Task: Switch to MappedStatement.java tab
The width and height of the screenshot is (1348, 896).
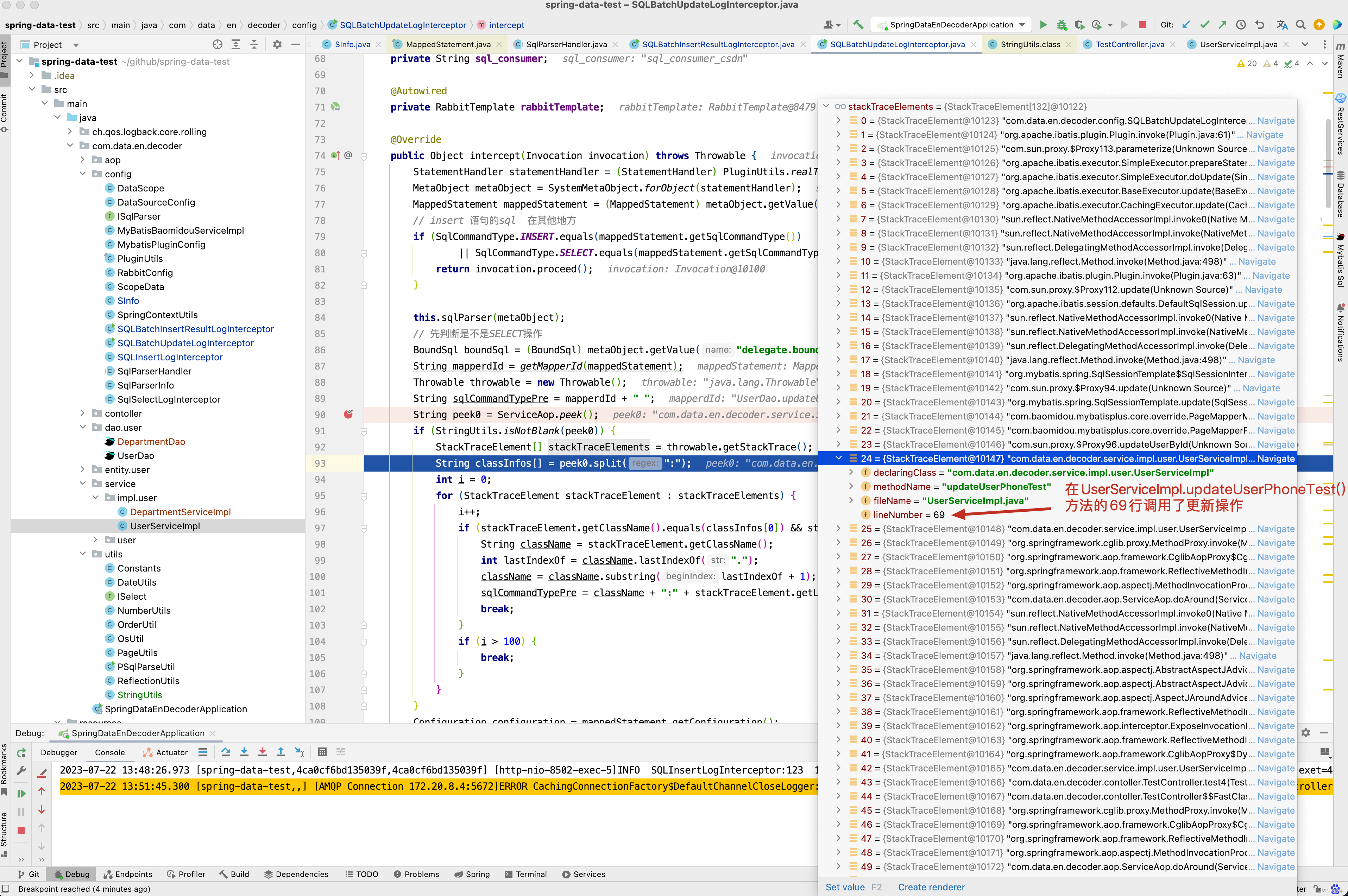Action: point(448,45)
